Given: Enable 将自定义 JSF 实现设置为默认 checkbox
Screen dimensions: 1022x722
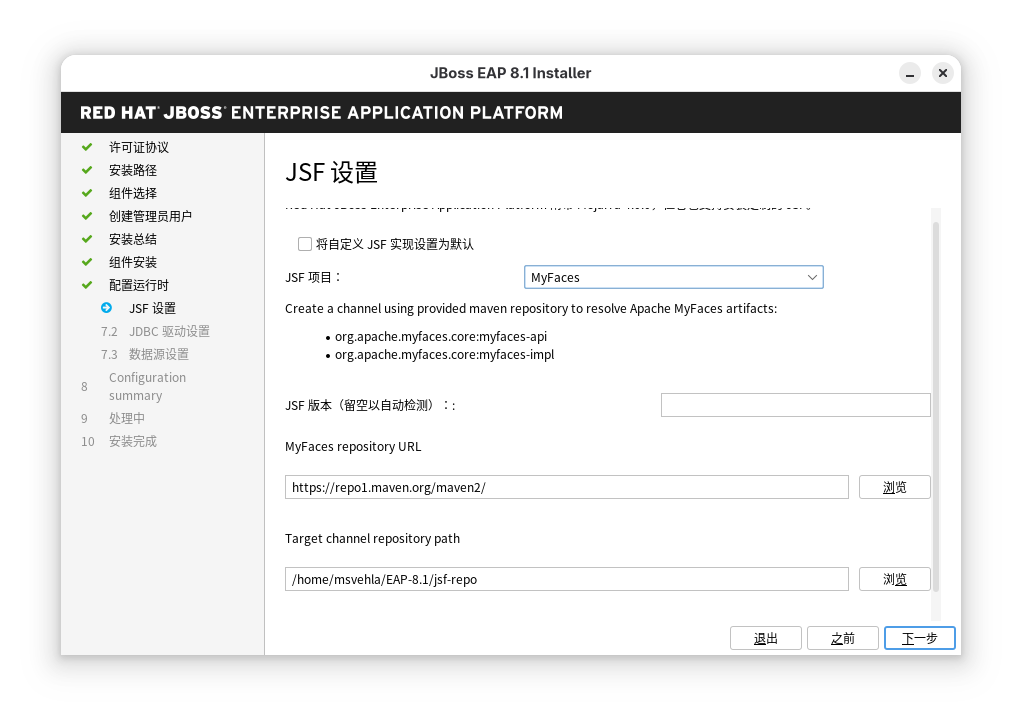Looking at the screenshot, I should (x=305, y=244).
